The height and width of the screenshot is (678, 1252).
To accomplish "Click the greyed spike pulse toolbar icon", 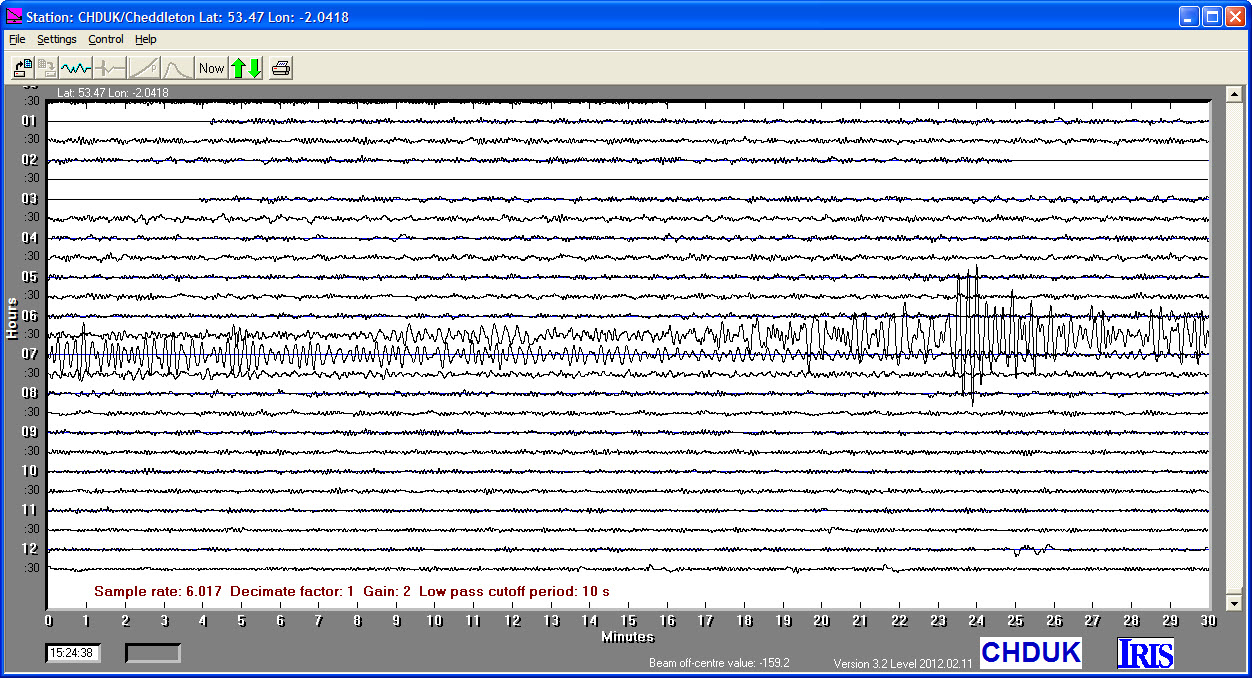I will pyautogui.click(x=109, y=68).
